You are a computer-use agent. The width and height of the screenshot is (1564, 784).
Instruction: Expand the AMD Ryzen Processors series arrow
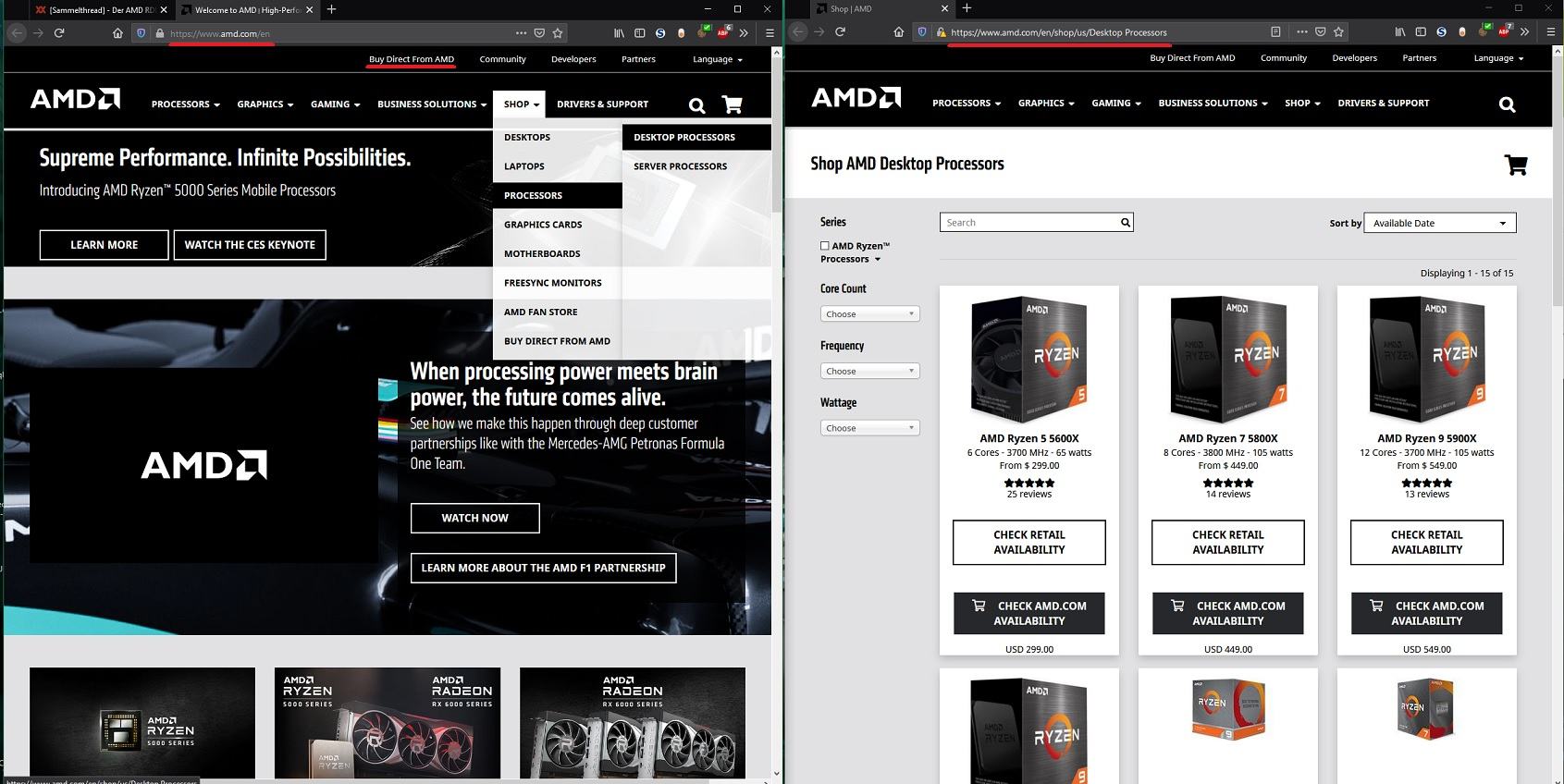coord(878,260)
